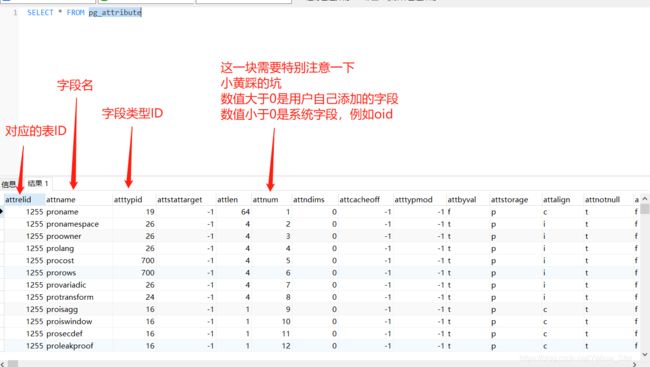650x367 pixels.
Task: Click attnum value 10 in proiswindow row
Action: 286,321
